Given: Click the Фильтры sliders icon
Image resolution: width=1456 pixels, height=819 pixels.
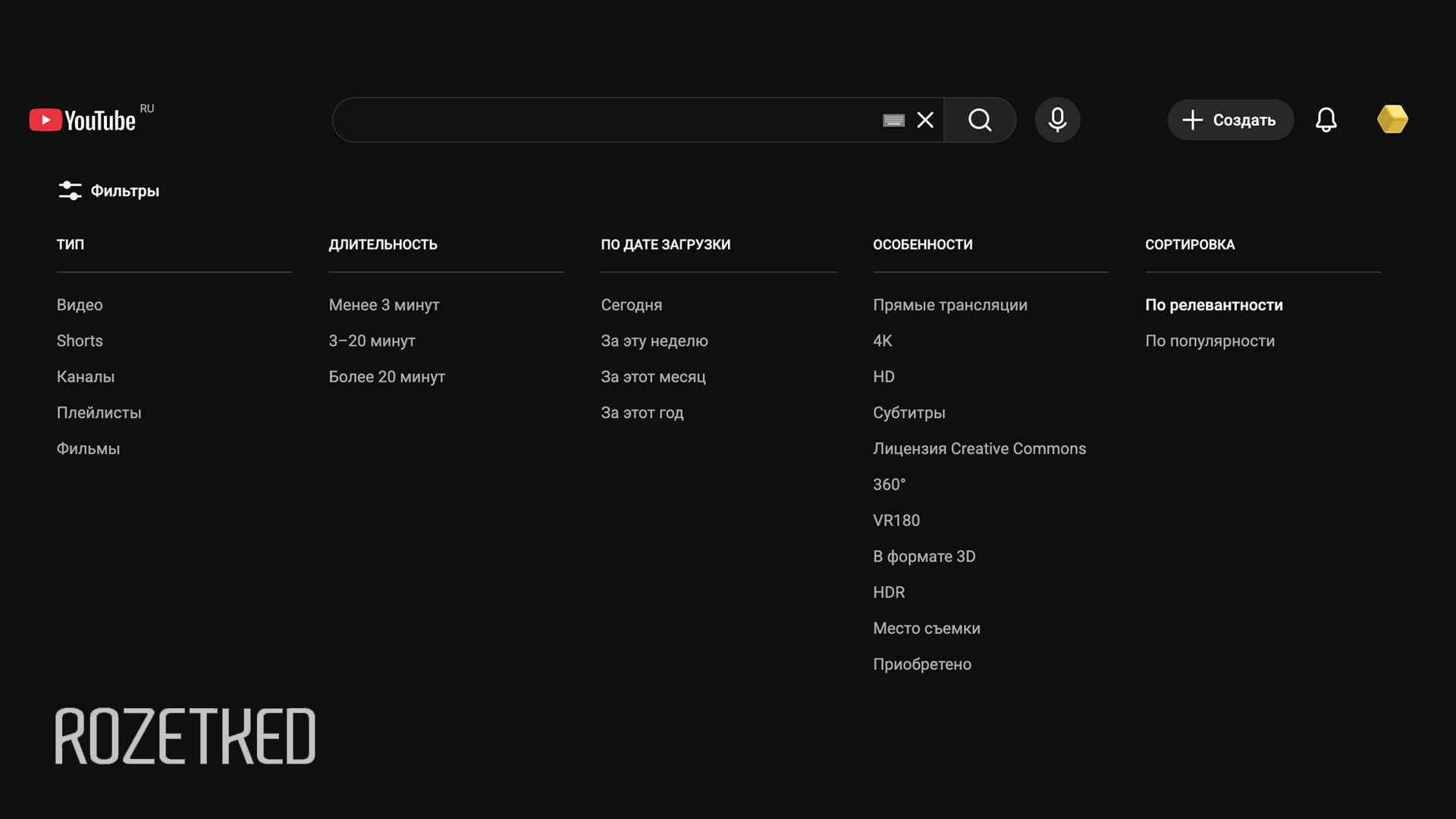Looking at the screenshot, I should [70, 190].
